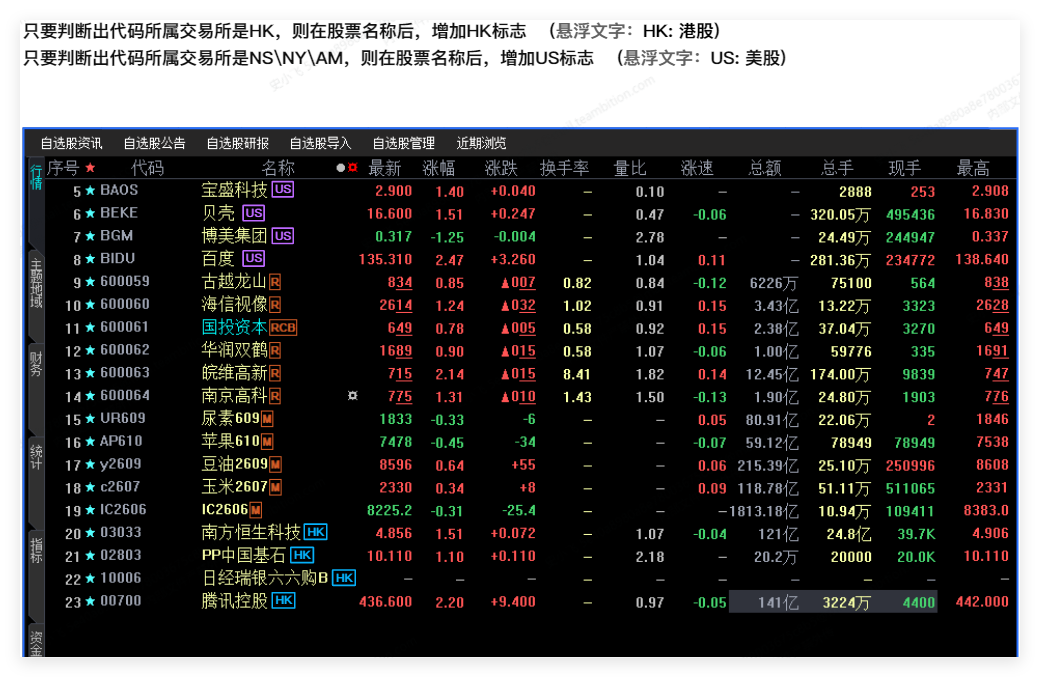Select the 行情 vertical sidebar tab
1040x678 pixels.
coord(36,178)
